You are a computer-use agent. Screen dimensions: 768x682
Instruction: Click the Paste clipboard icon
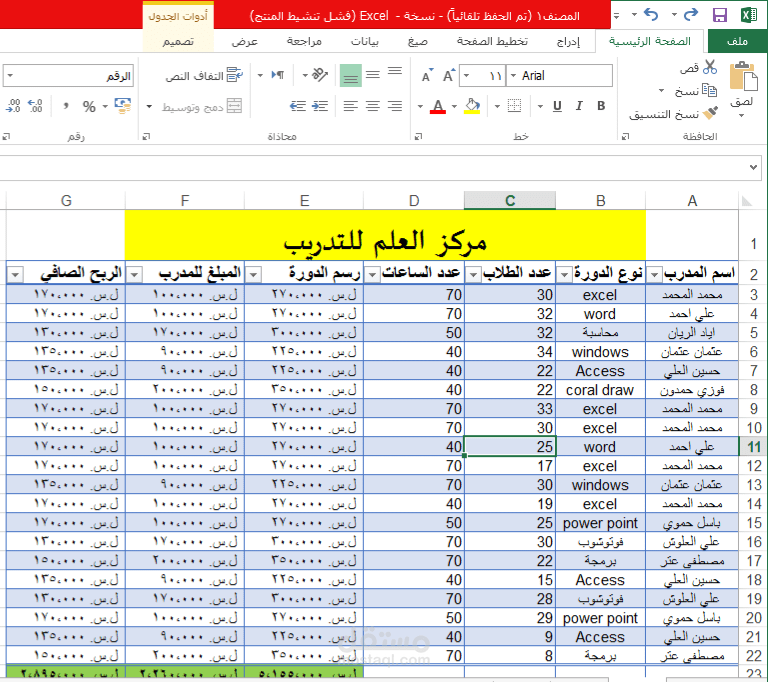(743, 76)
